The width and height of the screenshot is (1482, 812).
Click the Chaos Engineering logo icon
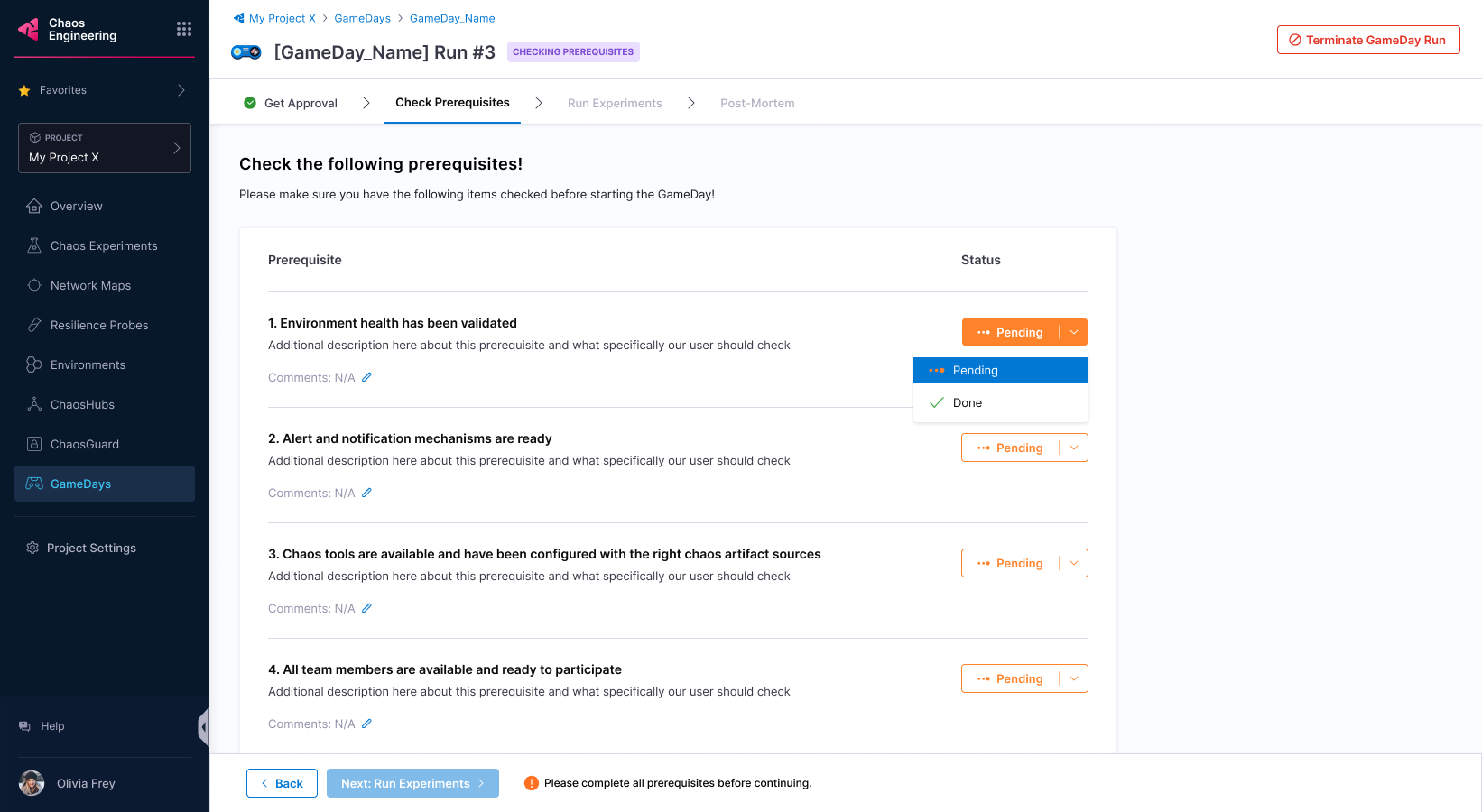pyautogui.click(x=29, y=30)
